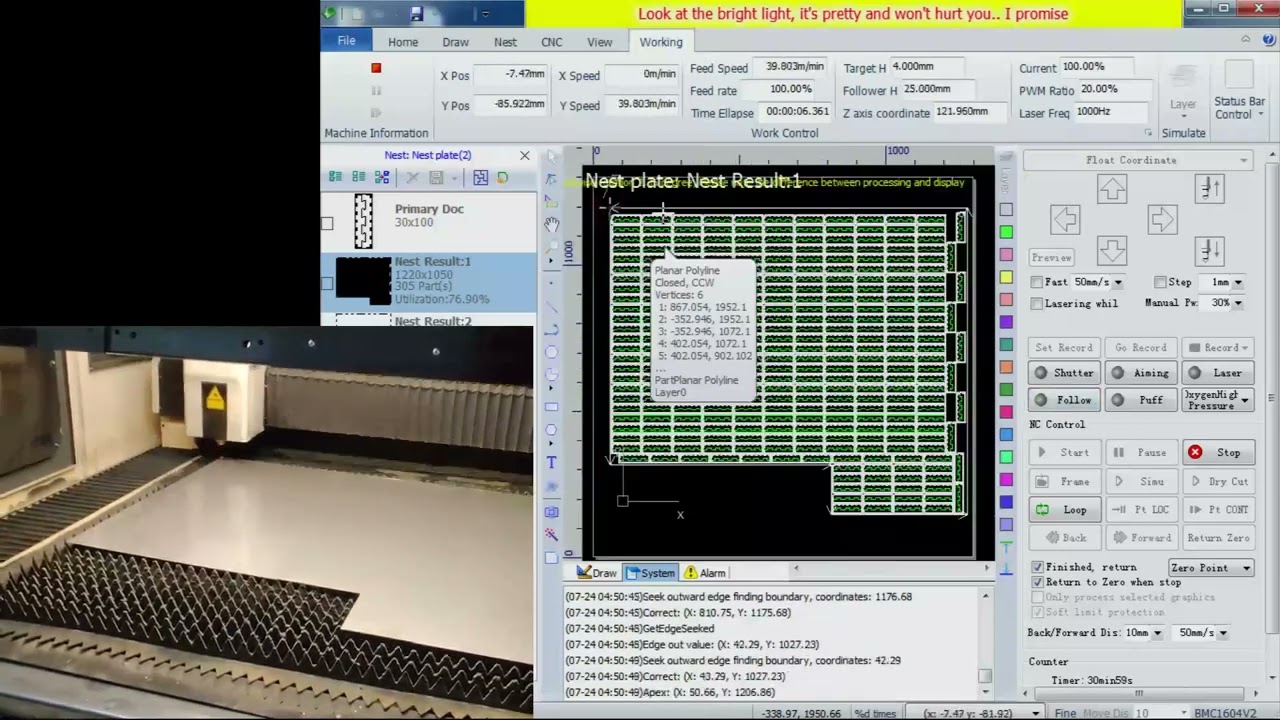Select the Primary Doc thumbnail

363,221
